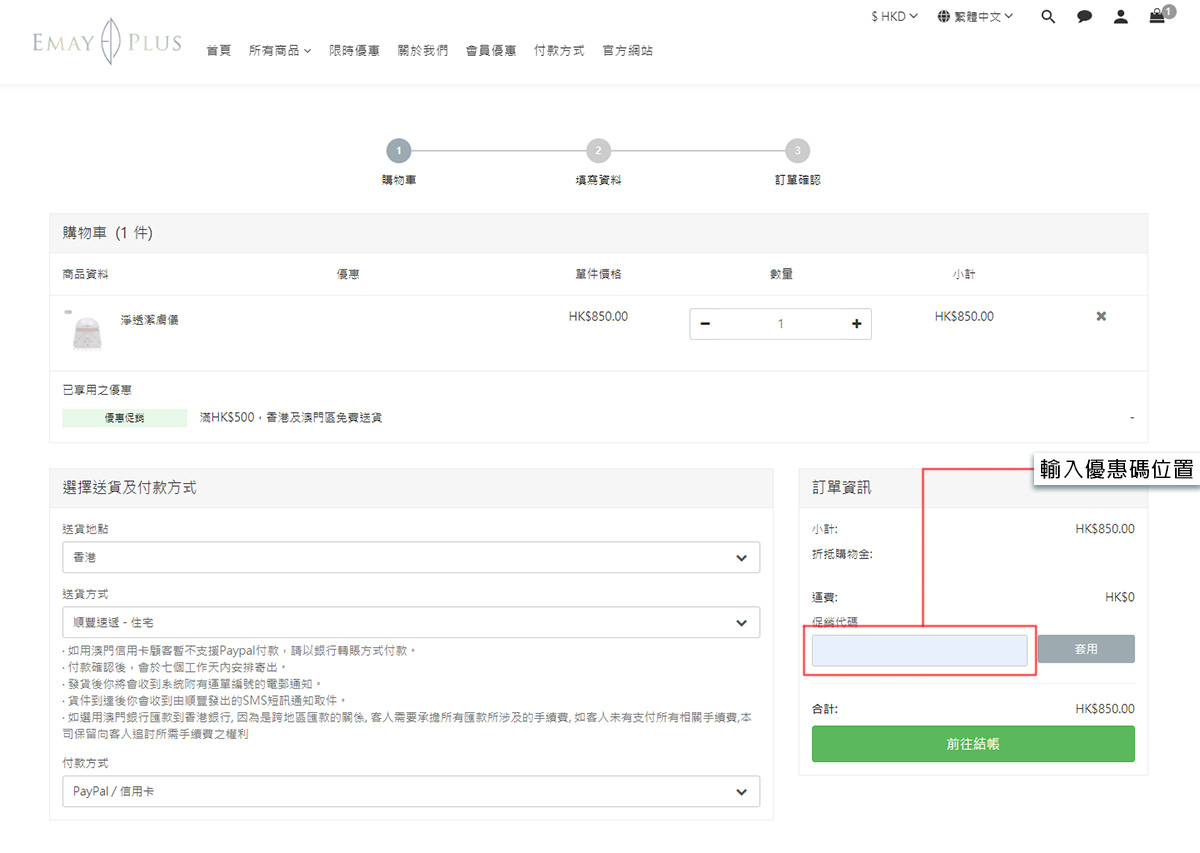Open the HKD currency dropdown
1200x853 pixels.
point(894,16)
